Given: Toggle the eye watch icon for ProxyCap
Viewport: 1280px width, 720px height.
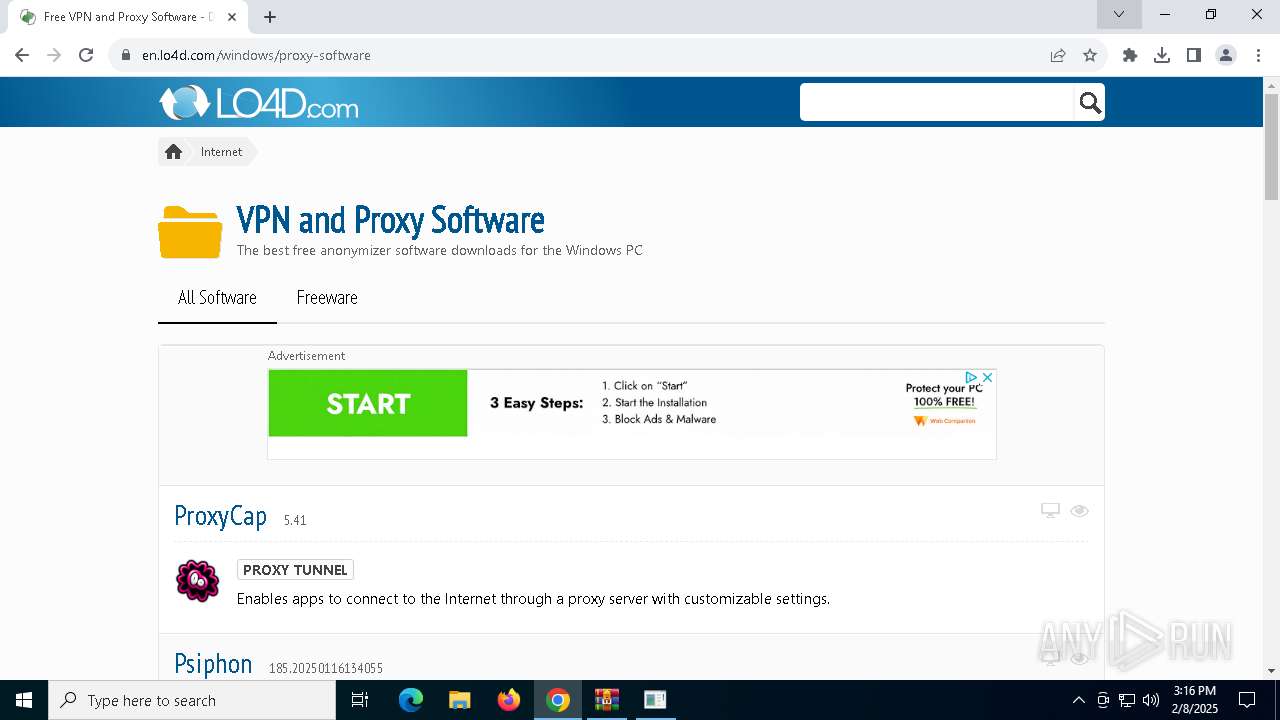Looking at the screenshot, I should (x=1079, y=511).
